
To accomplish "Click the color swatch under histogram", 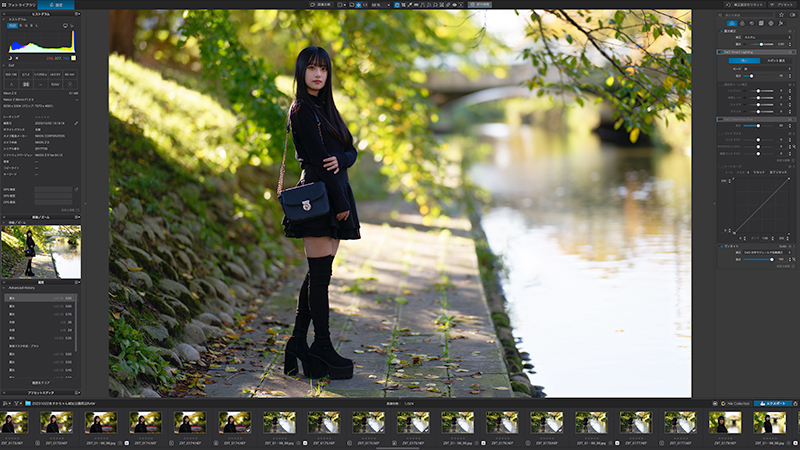I will [x=73, y=58].
